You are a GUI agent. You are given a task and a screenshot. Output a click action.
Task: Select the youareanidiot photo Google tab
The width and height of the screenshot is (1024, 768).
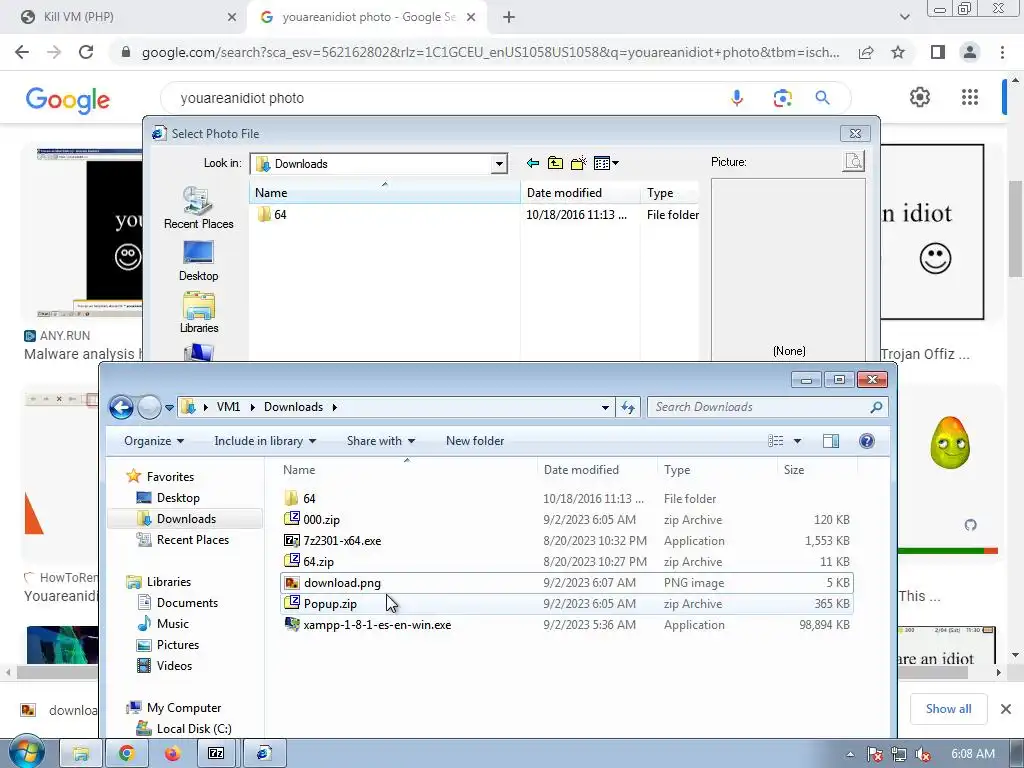tap(368, 17)
